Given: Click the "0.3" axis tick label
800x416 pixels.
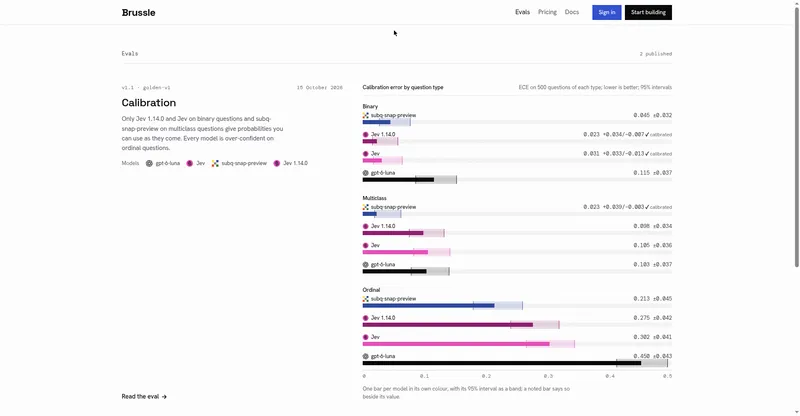Looking at the screenshot, I should pos(548,376).
